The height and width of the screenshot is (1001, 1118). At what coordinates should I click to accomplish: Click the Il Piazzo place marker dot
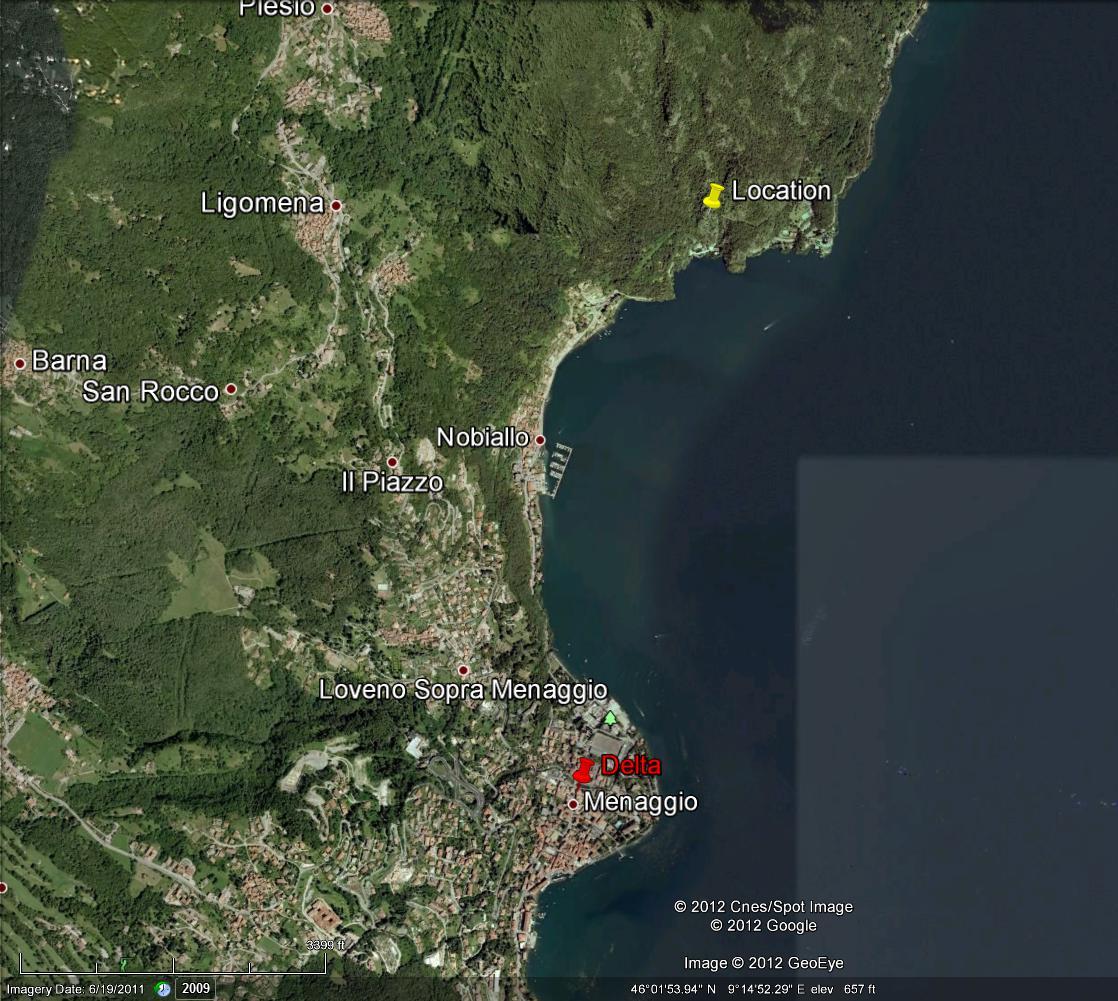pyautogui.click(x=392, y=462)
